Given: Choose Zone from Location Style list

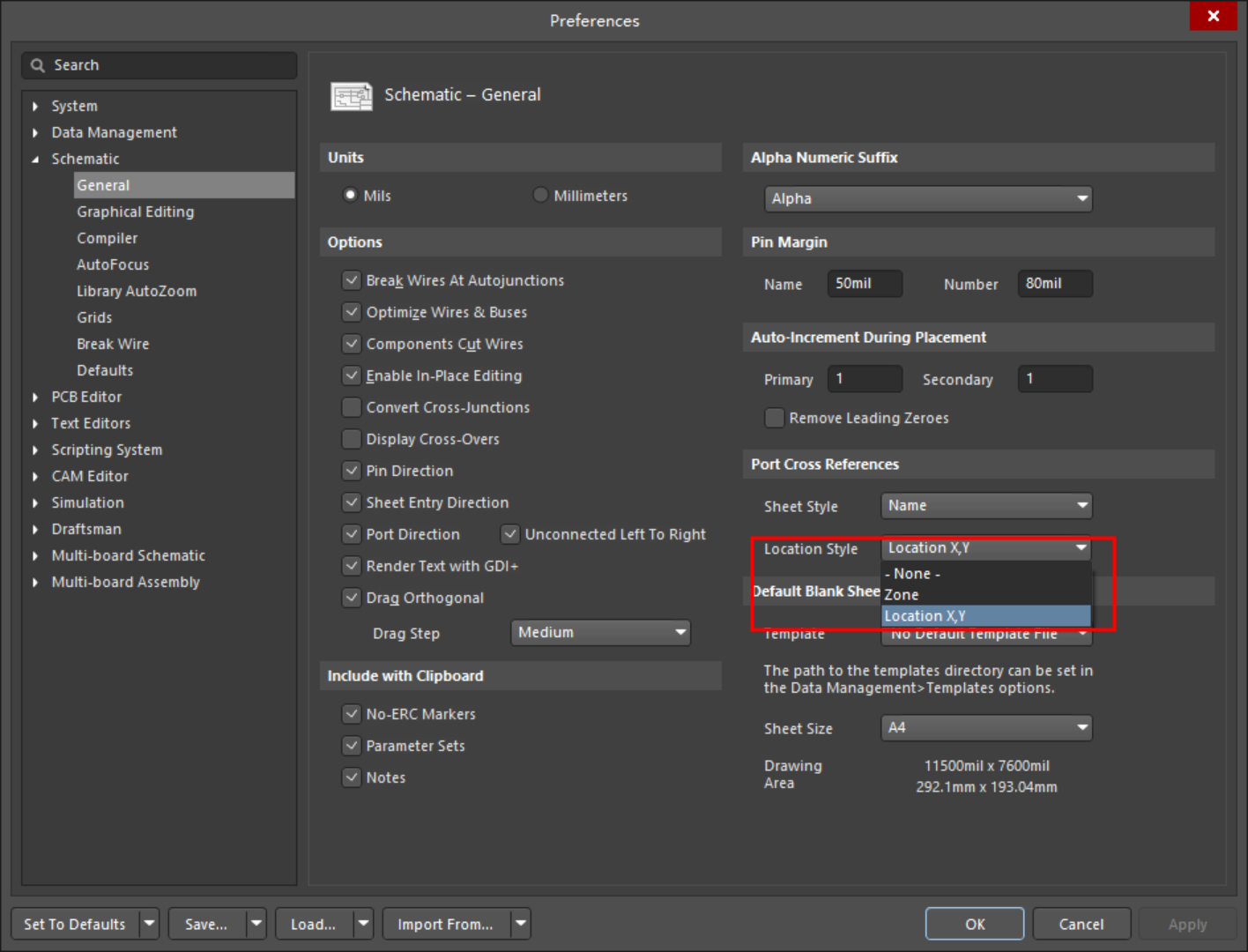Looking at the screenshot, I should (902, 595).
